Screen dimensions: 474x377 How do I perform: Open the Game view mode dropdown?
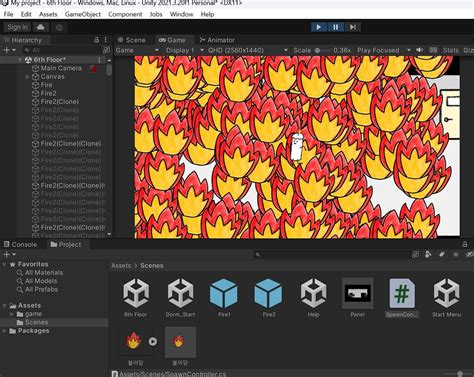137,50
